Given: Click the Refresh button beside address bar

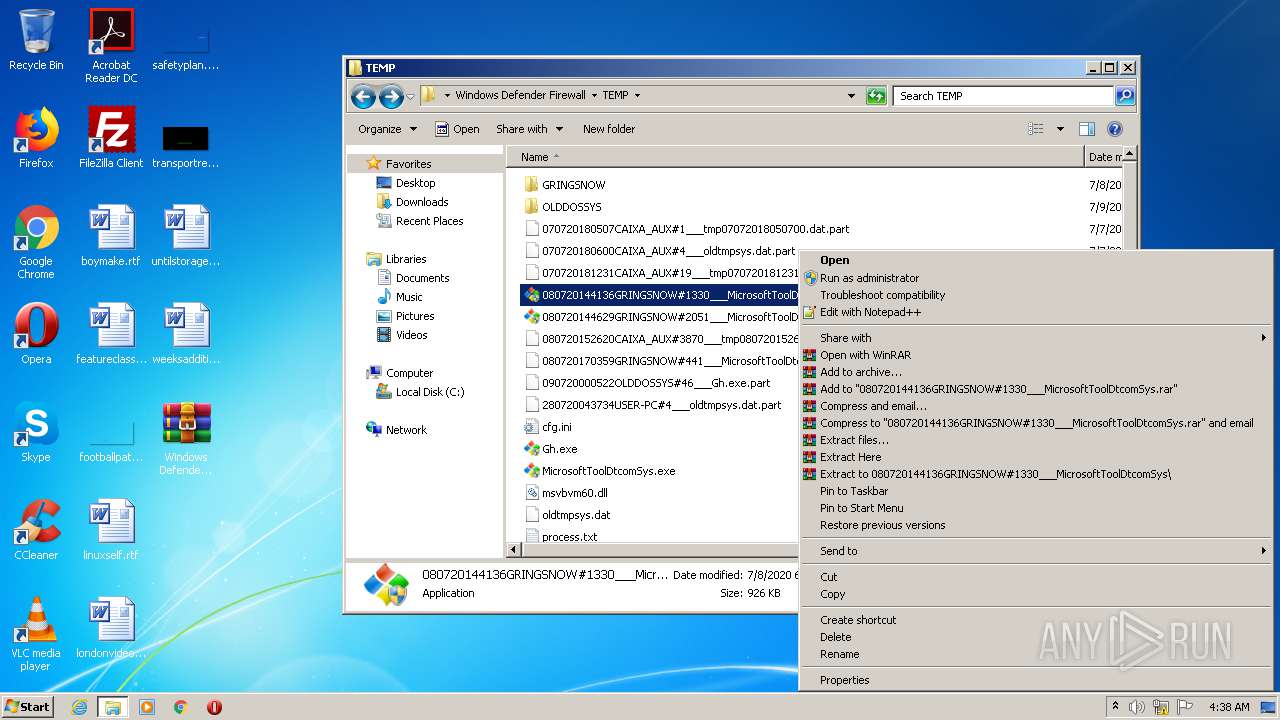Looking at the screenshot, I should [876, 96].
